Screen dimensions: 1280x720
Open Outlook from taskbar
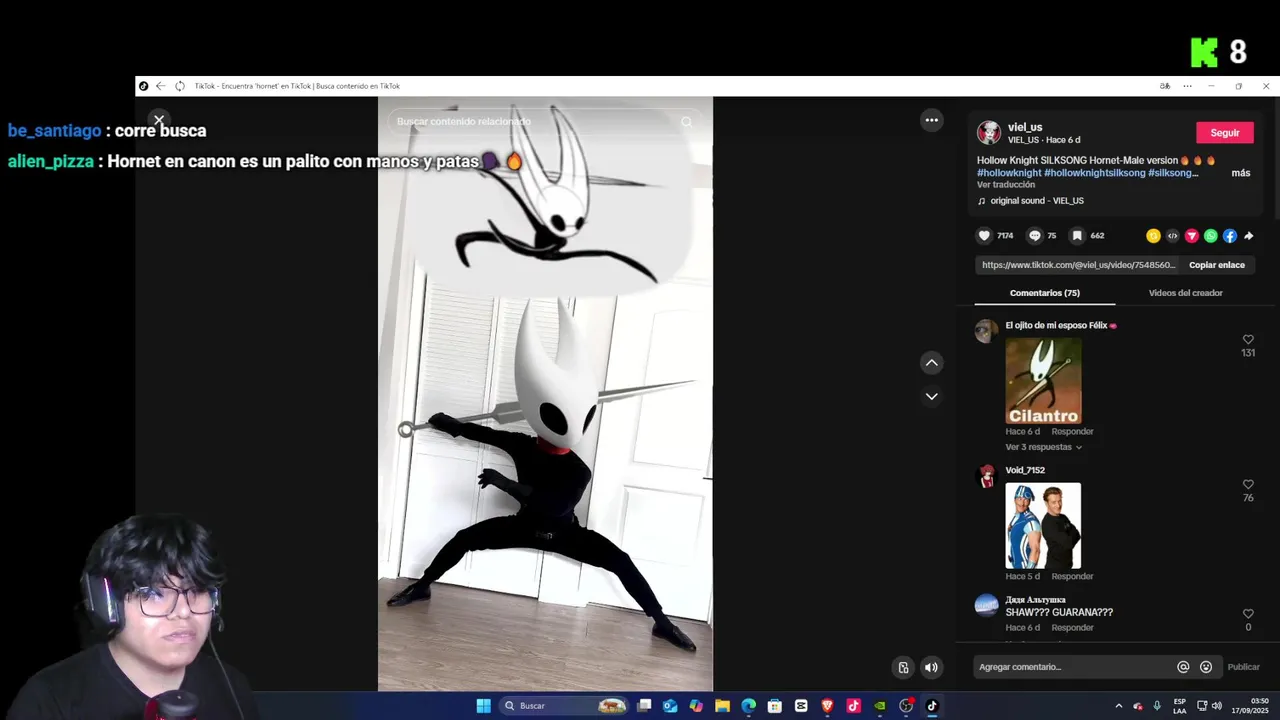[x=670, y=706]
